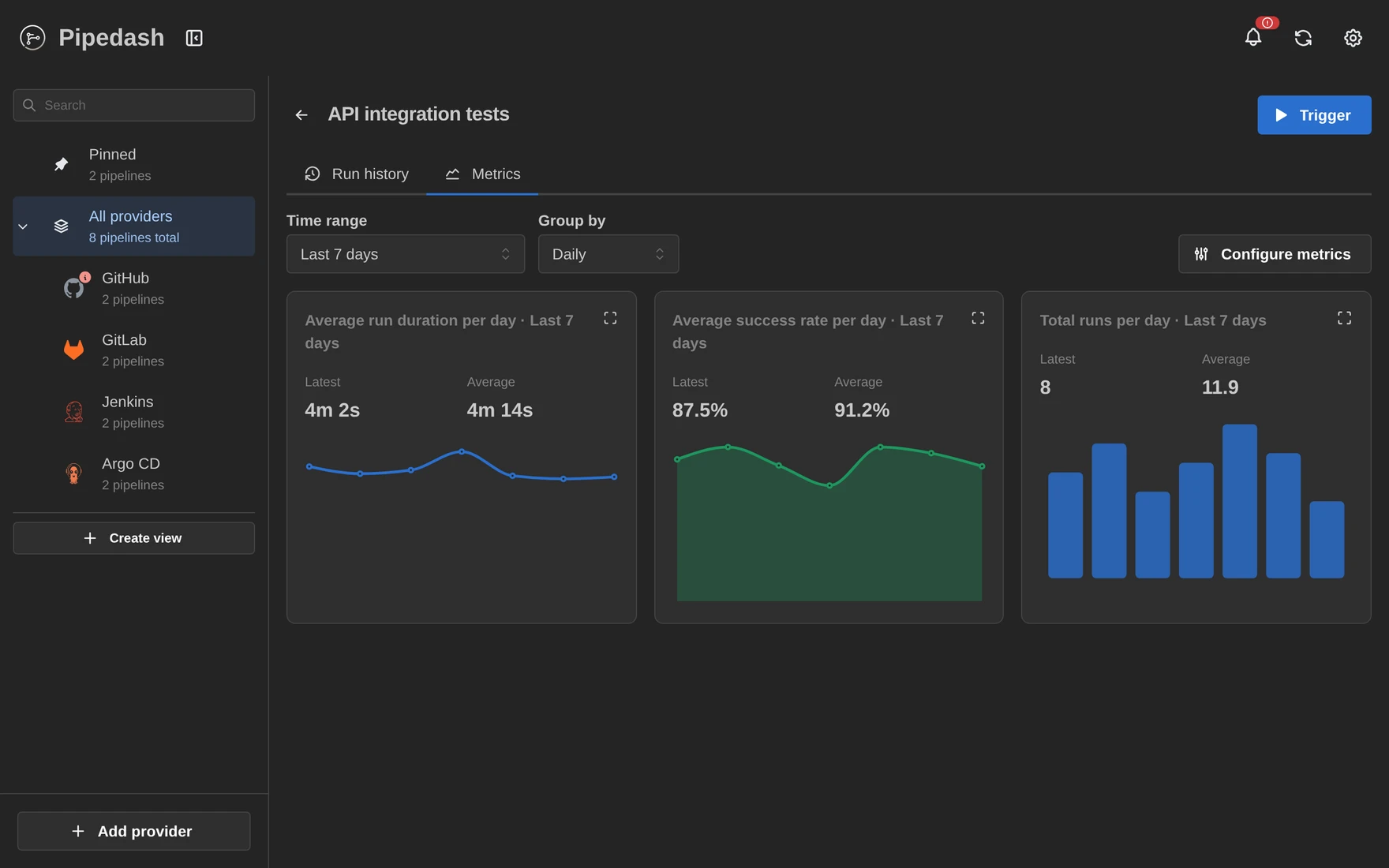Expand the Average run duration chart
The image size is (1389, 868).
click(x=610, y=318)
